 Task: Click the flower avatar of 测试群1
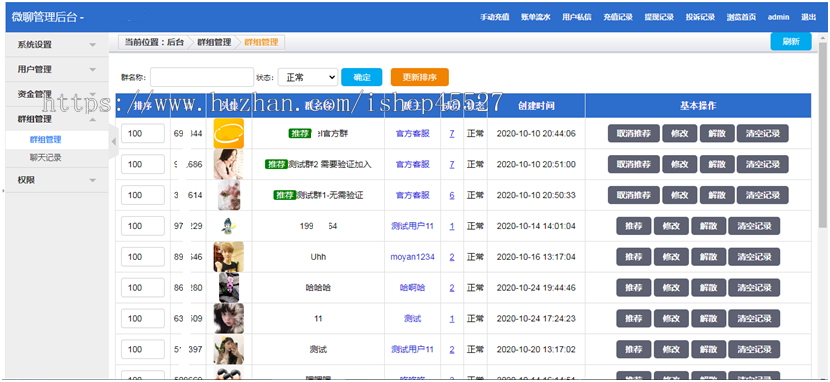[229, 195]
